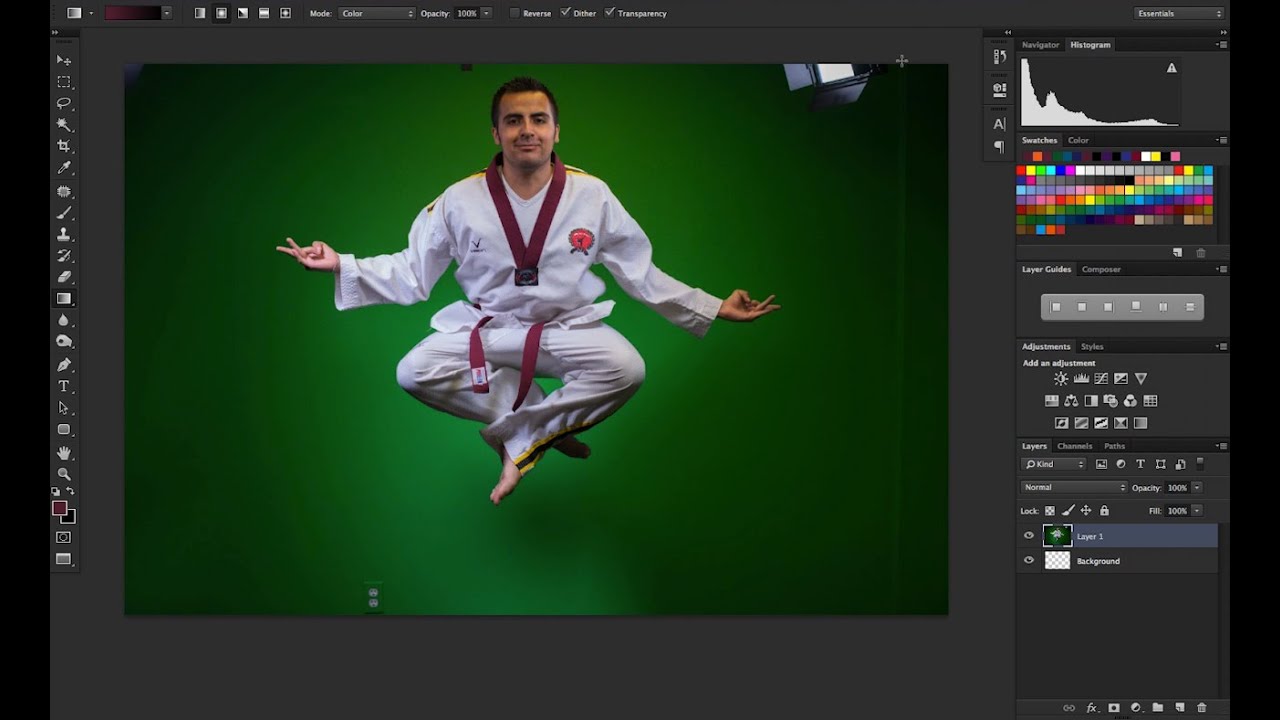Click the foreground color swatch
Screen dimensions: 1280x720
coord(60,509)
